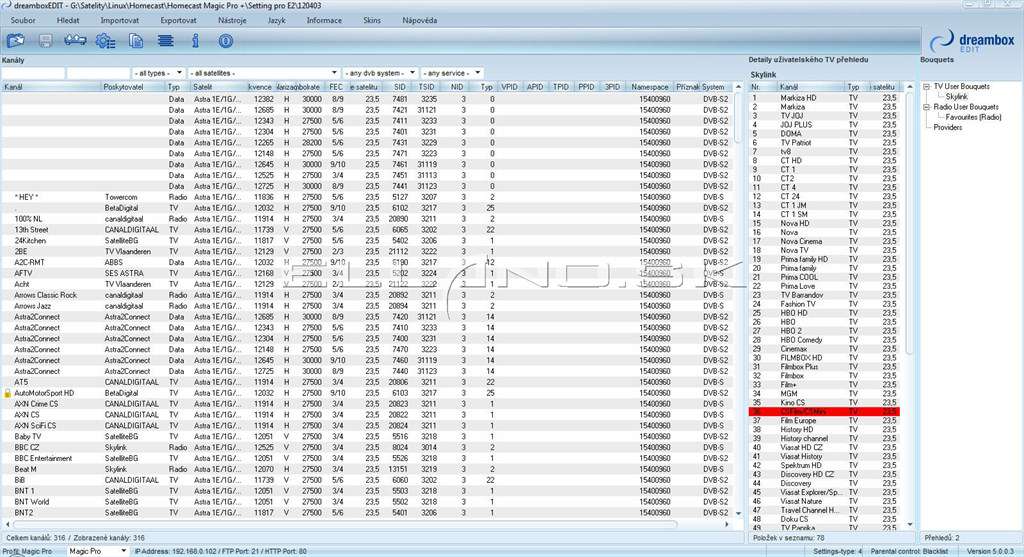Select 'TV JOJ' in Skylink list
Image resolution: width=1024 pixels, height=557 pixels.
click(824, 116)
